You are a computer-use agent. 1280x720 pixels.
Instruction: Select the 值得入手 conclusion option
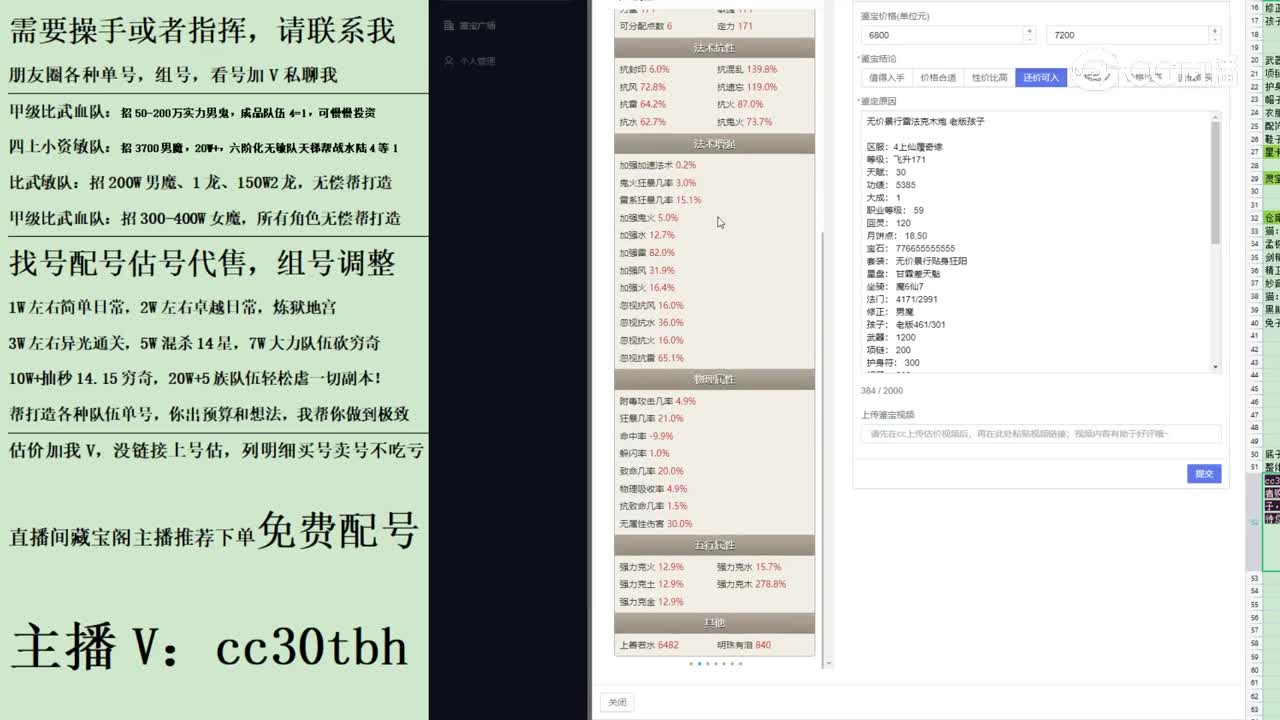(x=888, y=76)
